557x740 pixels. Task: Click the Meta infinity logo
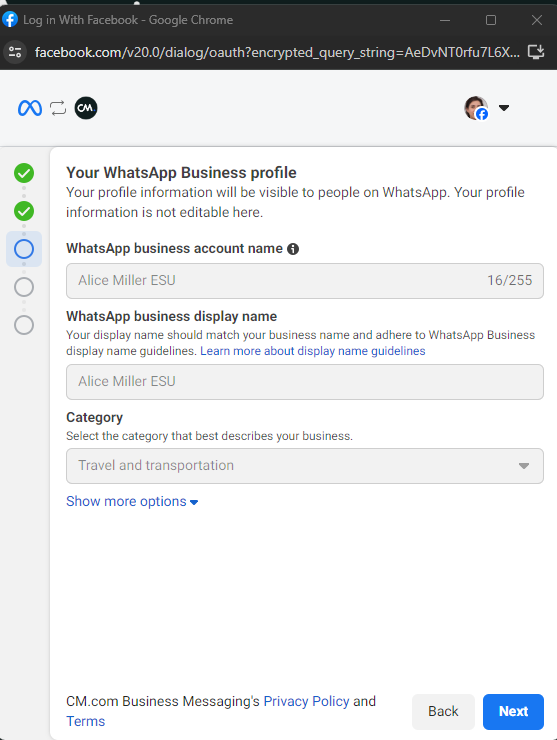pos(30,108)
